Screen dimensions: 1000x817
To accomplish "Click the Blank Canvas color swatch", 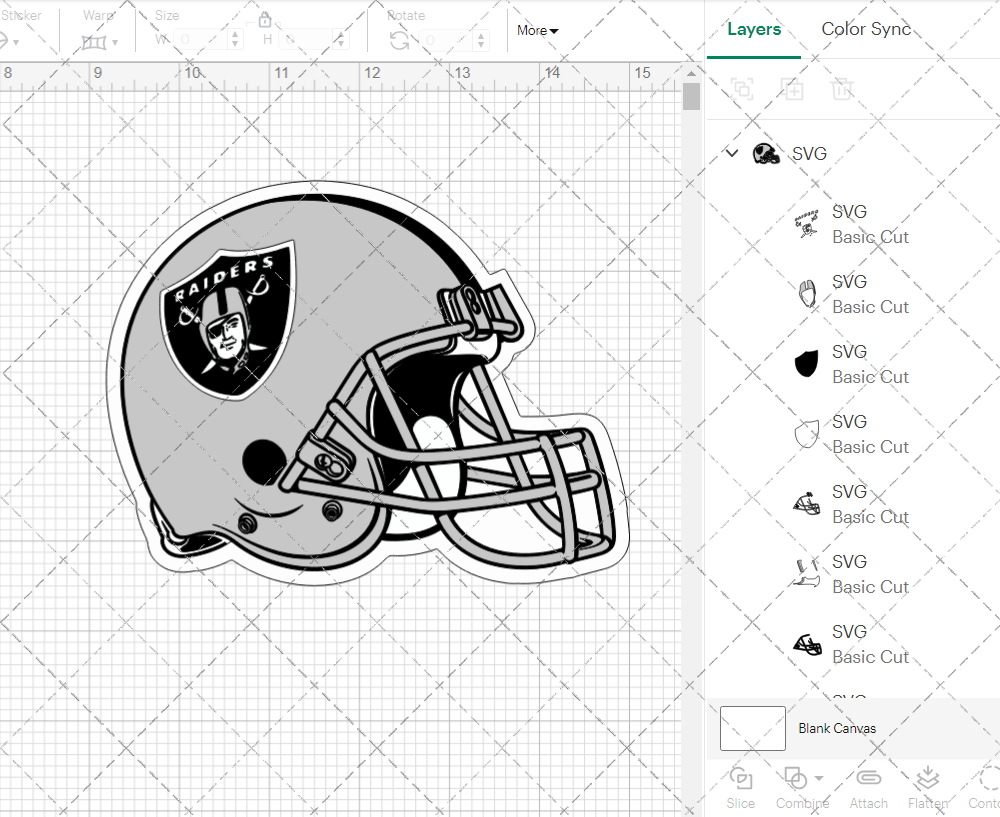I will tap(752, 729).
